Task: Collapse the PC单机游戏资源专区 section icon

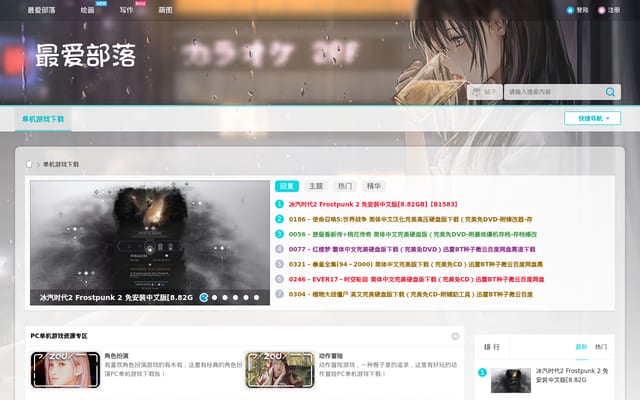Action: (455, 336)
